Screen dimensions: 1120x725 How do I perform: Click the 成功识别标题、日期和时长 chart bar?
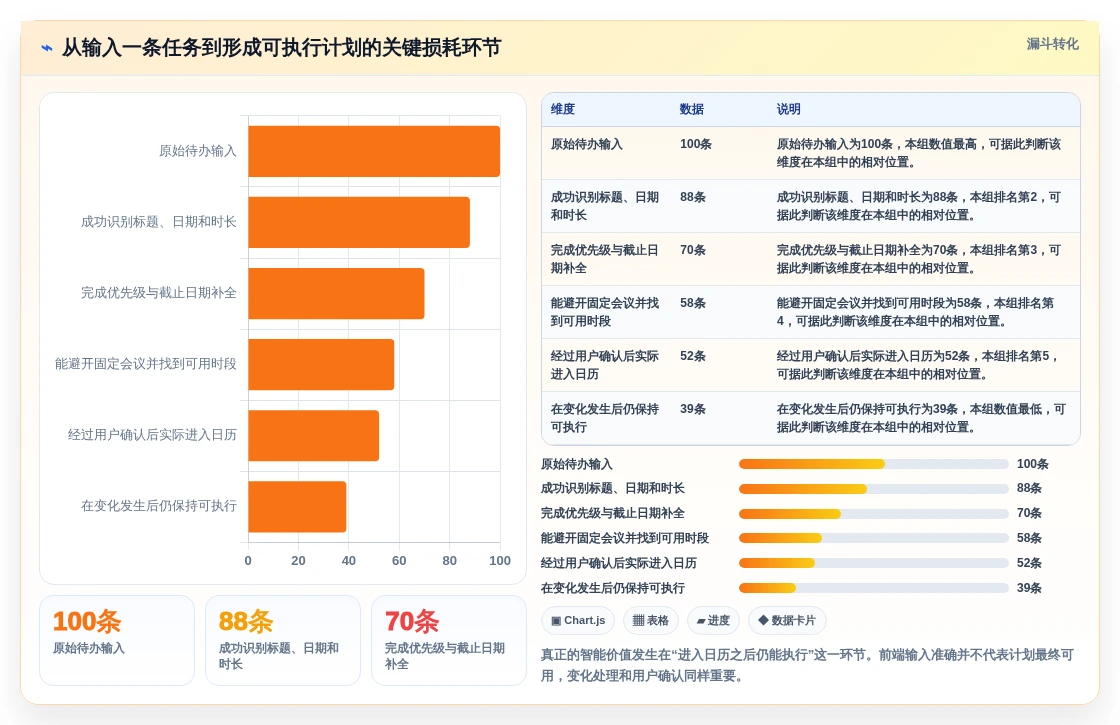coord(359,222)
